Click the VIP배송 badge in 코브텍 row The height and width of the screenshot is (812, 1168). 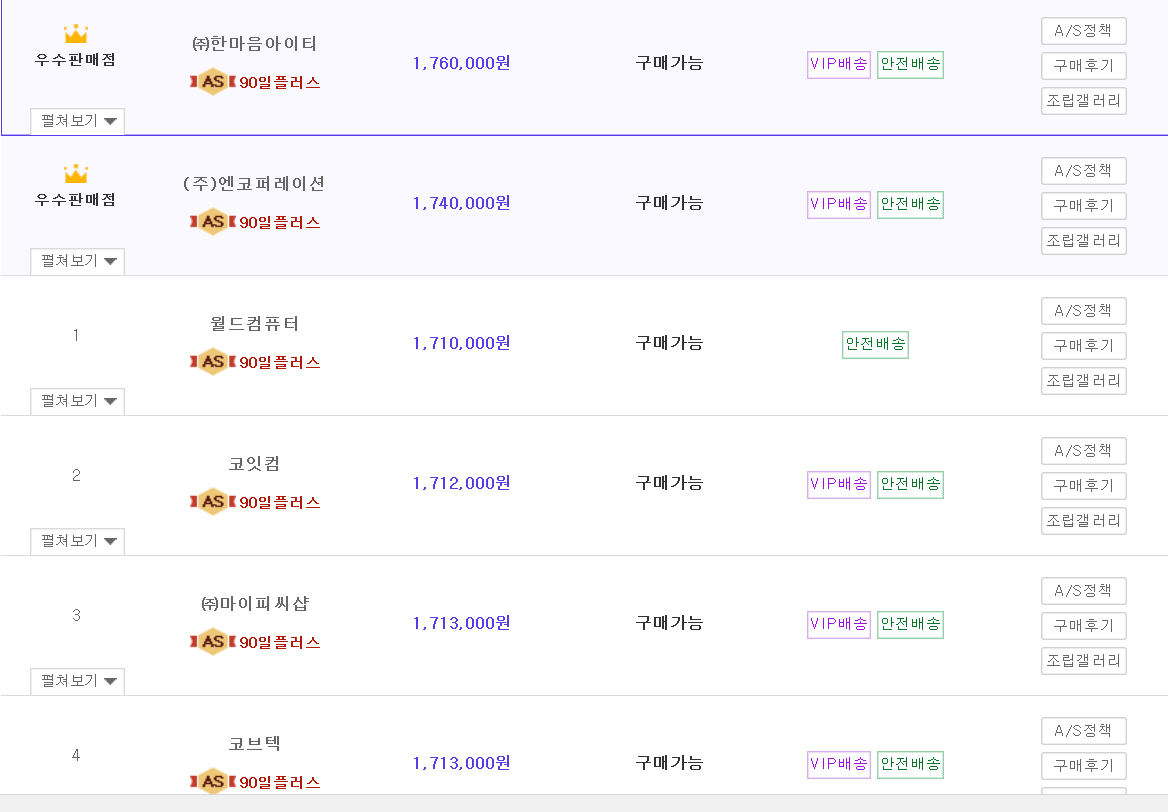point(839,764)
